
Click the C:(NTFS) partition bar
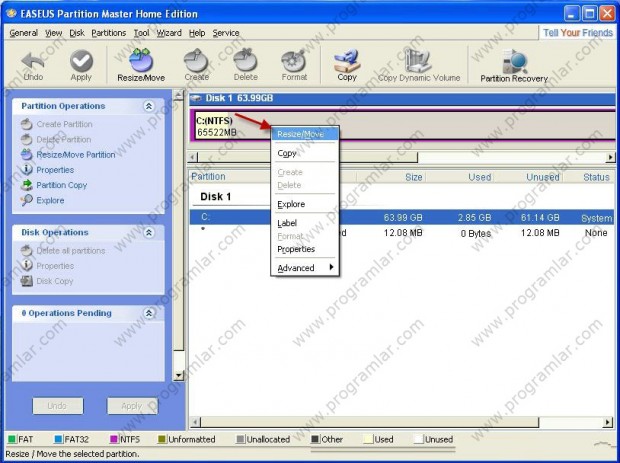point(404,125)
